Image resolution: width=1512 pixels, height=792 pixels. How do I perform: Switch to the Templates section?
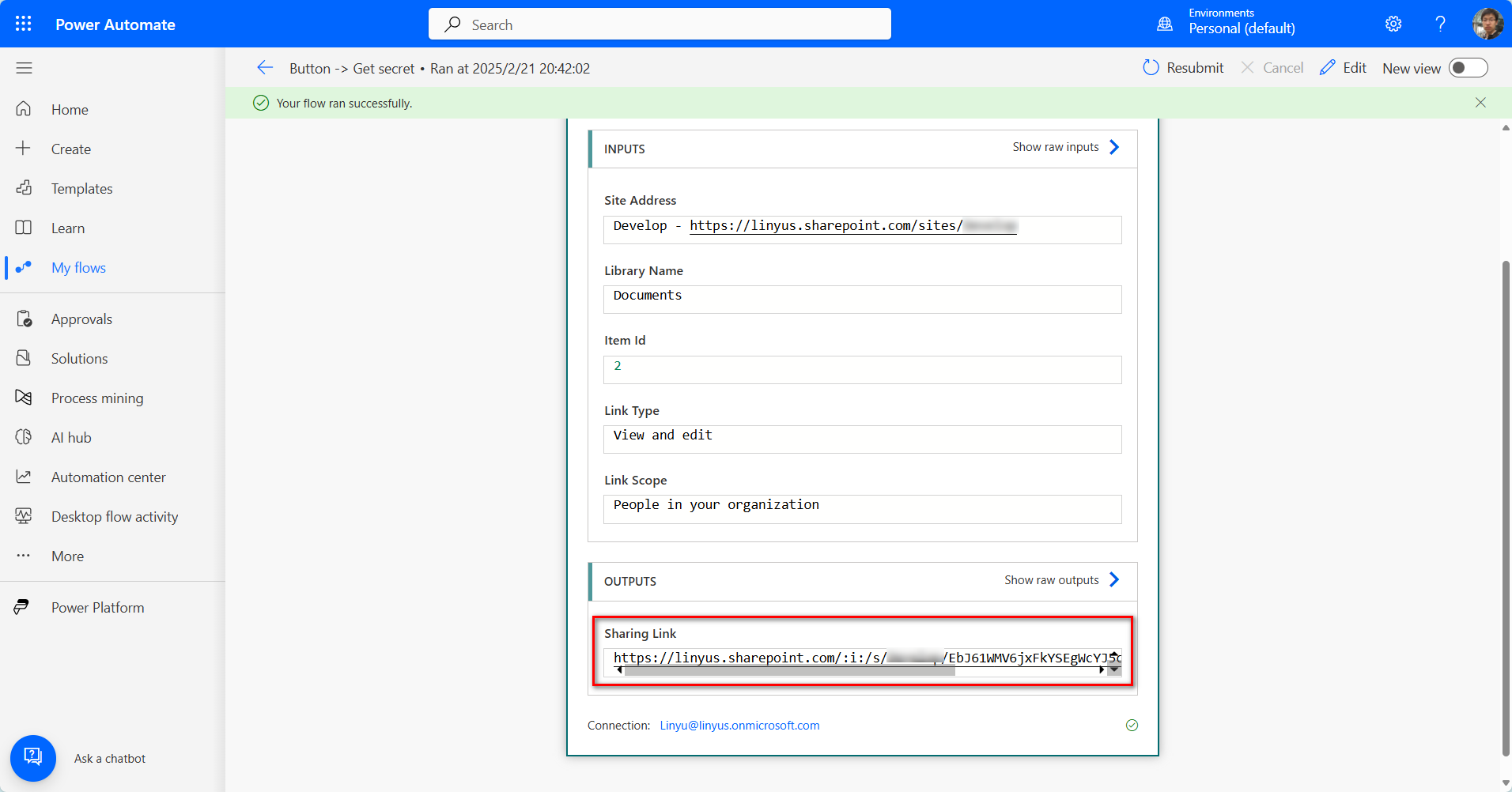pos(81,188)
